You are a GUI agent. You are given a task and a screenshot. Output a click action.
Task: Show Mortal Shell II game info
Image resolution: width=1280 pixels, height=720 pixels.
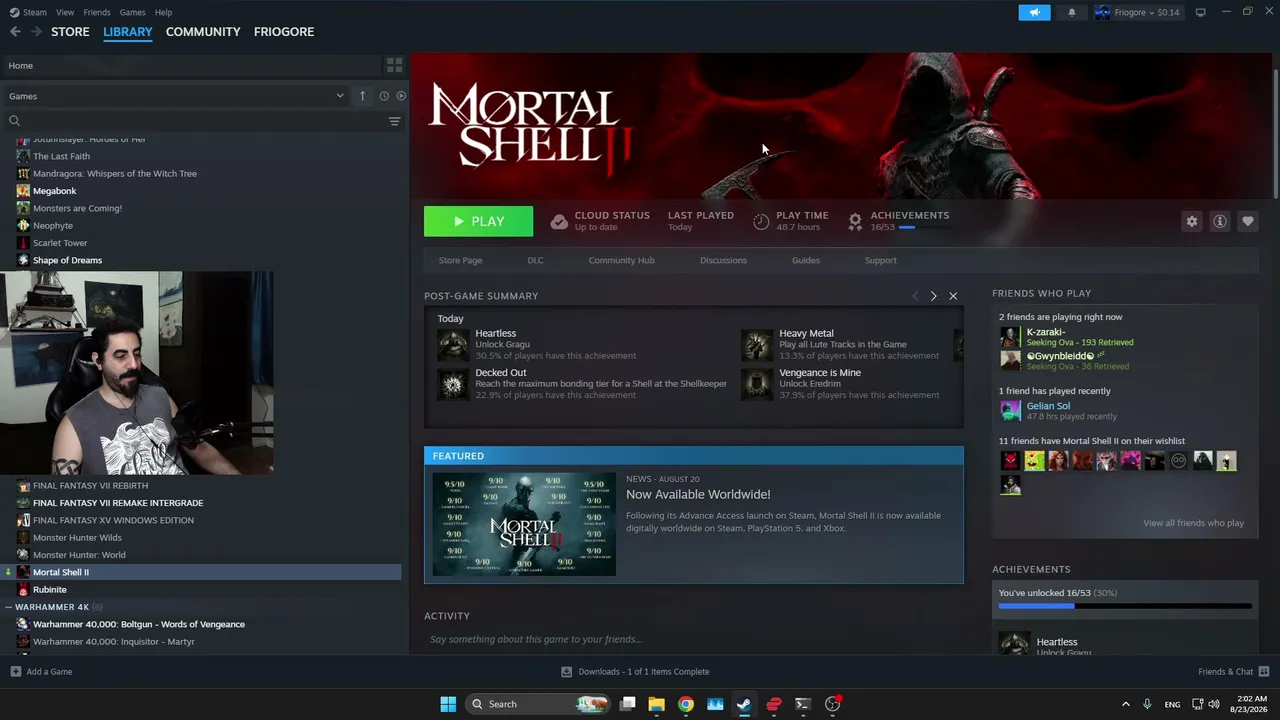pos(1220,221)
